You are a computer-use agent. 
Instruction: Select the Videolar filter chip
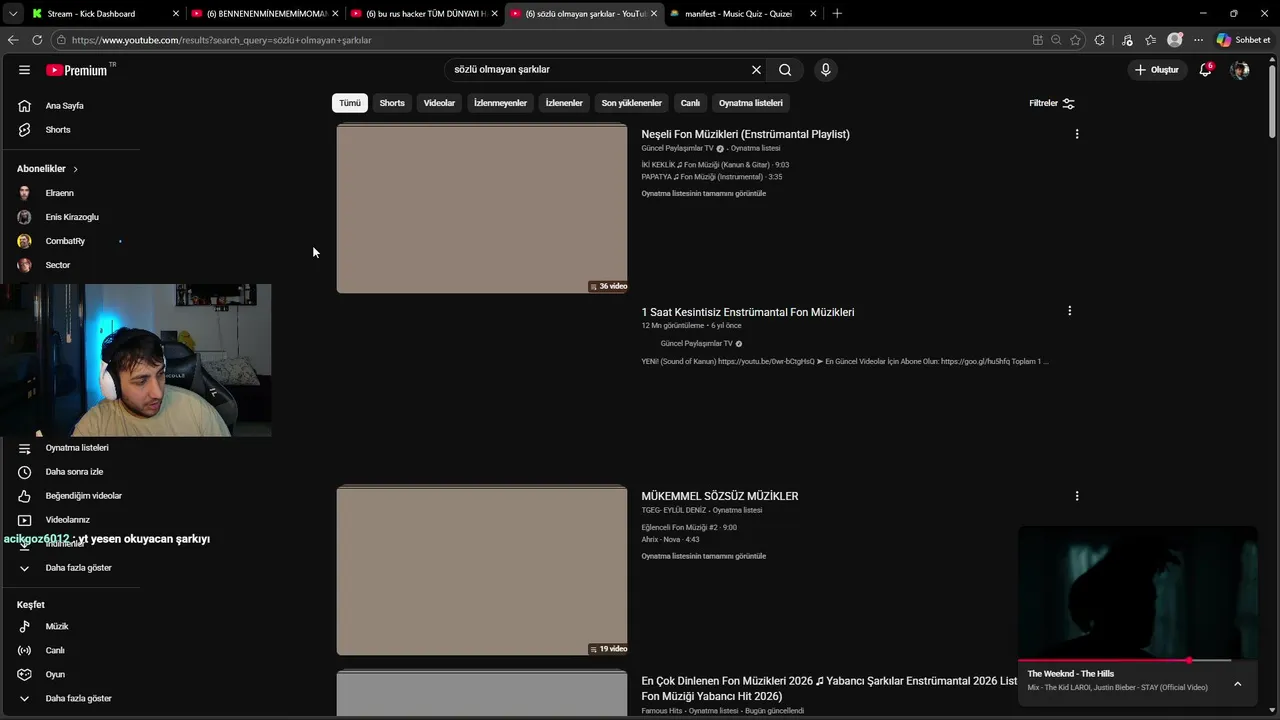(x=439, y=103)
